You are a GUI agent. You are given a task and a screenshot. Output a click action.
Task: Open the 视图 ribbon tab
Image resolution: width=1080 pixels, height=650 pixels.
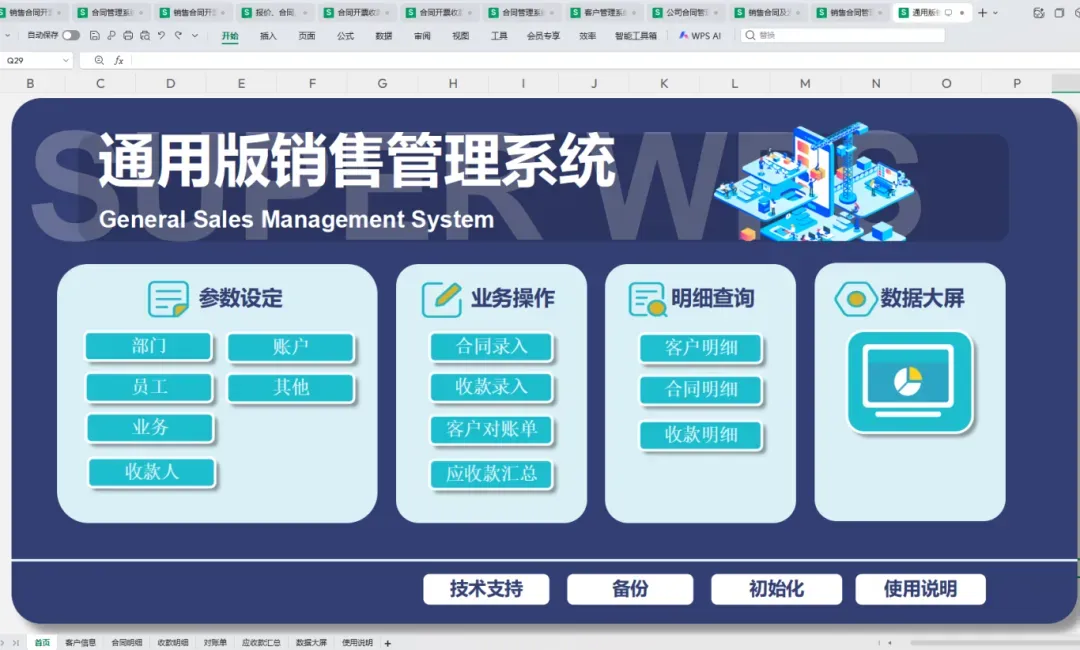460,36
